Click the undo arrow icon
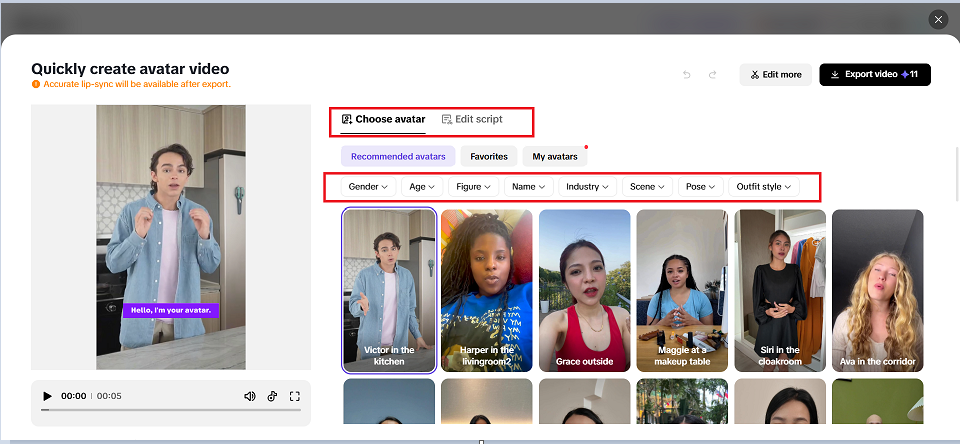 click(x=687, y=75)
